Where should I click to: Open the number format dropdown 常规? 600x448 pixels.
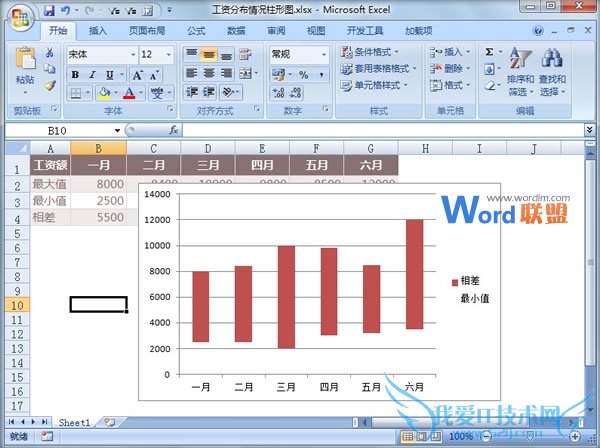click(324, 55)
